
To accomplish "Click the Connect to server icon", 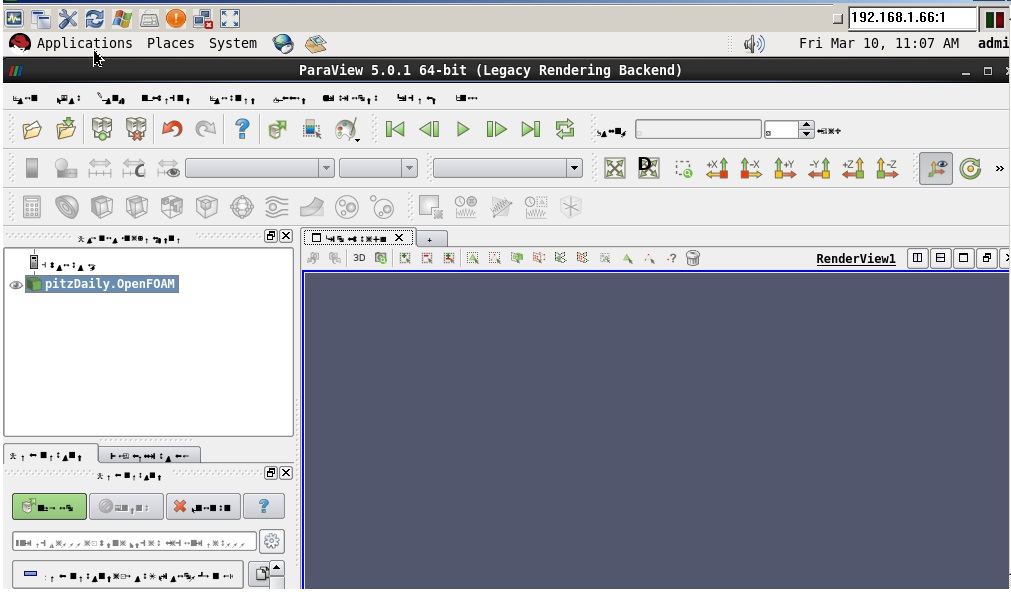I will pos(102,129).
